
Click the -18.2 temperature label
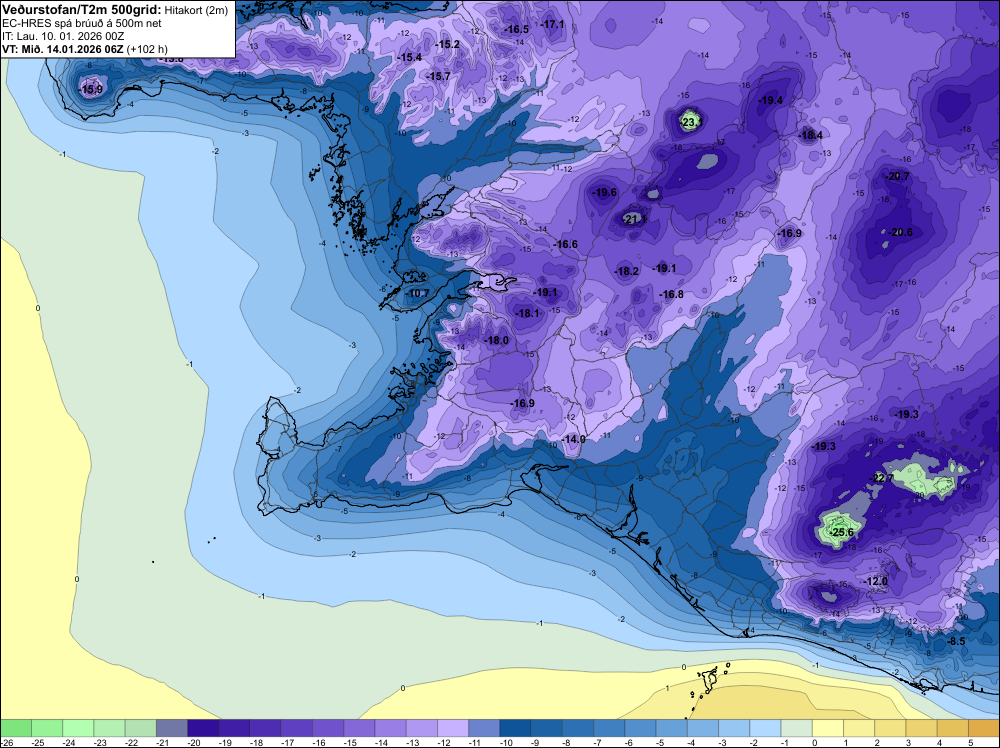[x=626, y=271]
